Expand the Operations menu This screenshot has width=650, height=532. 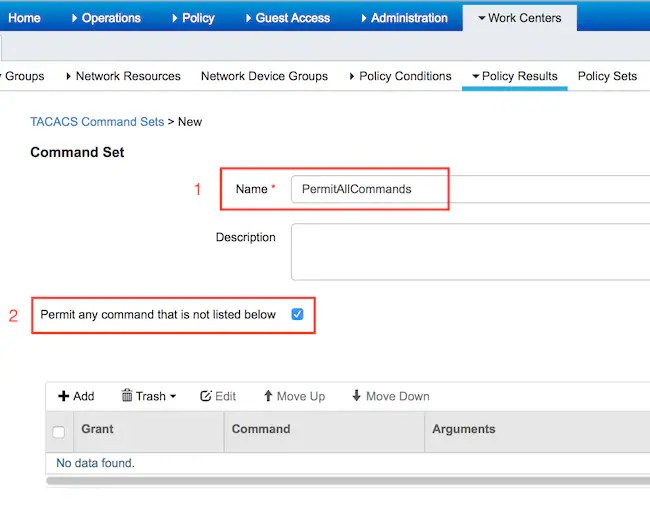[x=106, y=18]
